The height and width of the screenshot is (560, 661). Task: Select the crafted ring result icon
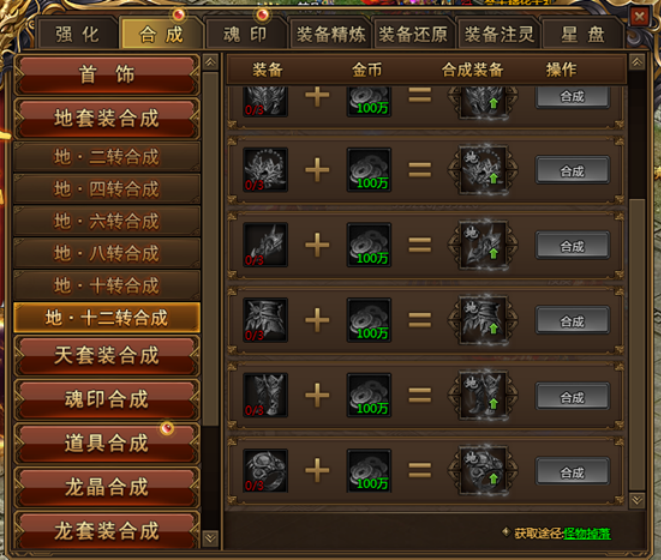pyautogui.click(x=483, y=470)
